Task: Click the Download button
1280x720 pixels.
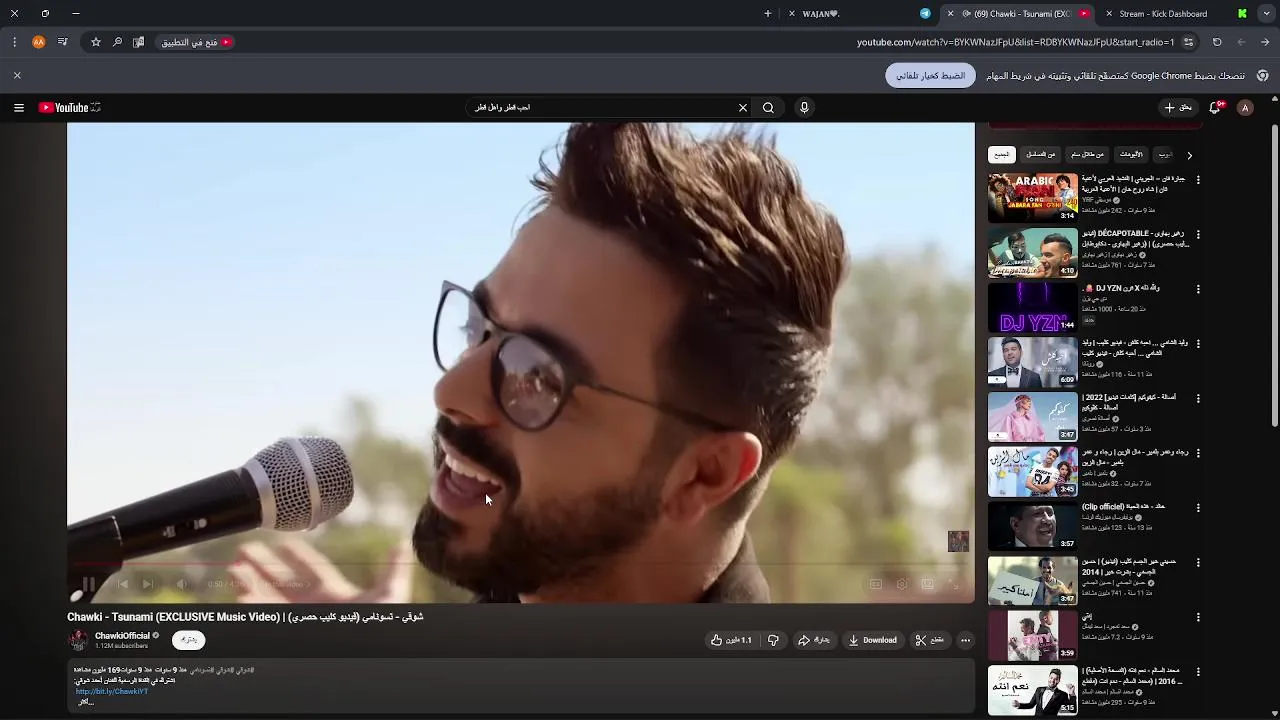Action: pos(872,640)
